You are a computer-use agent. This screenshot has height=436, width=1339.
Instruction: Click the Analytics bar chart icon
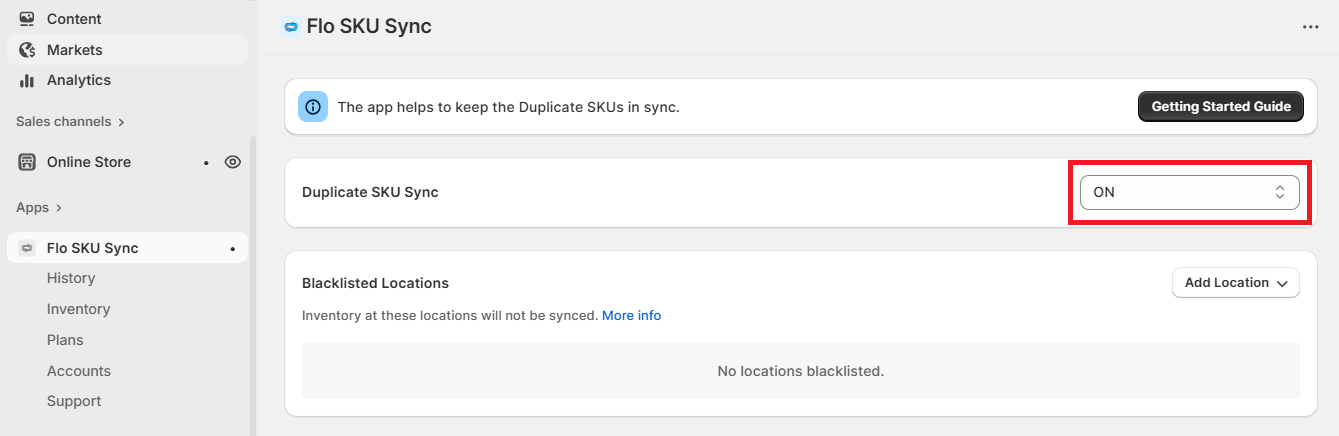(x=27, y=80)
